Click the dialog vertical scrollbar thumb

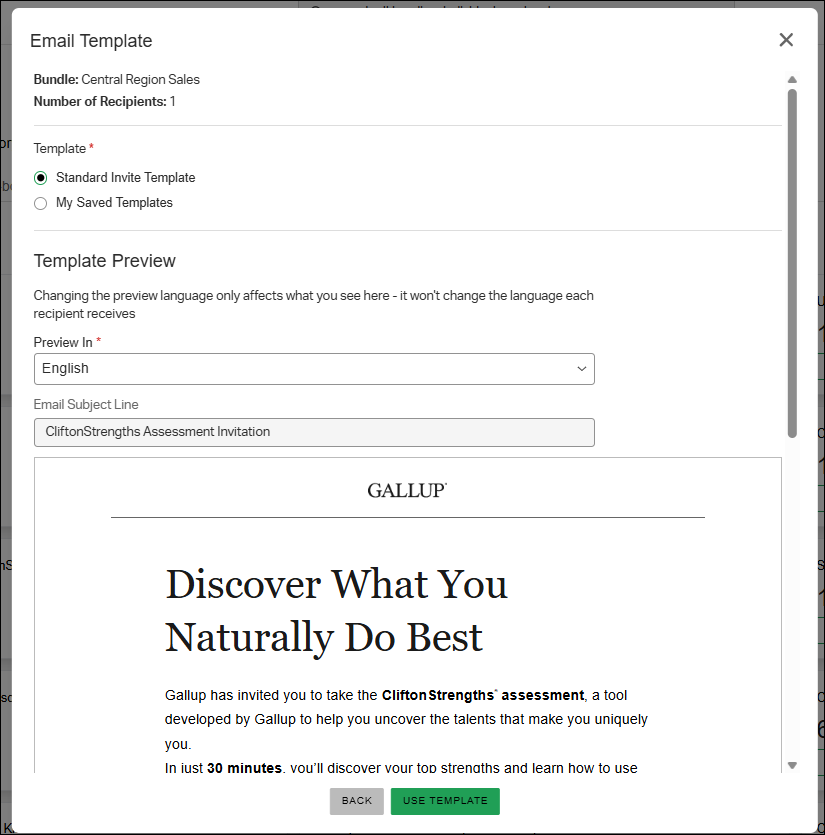[792, 264]
